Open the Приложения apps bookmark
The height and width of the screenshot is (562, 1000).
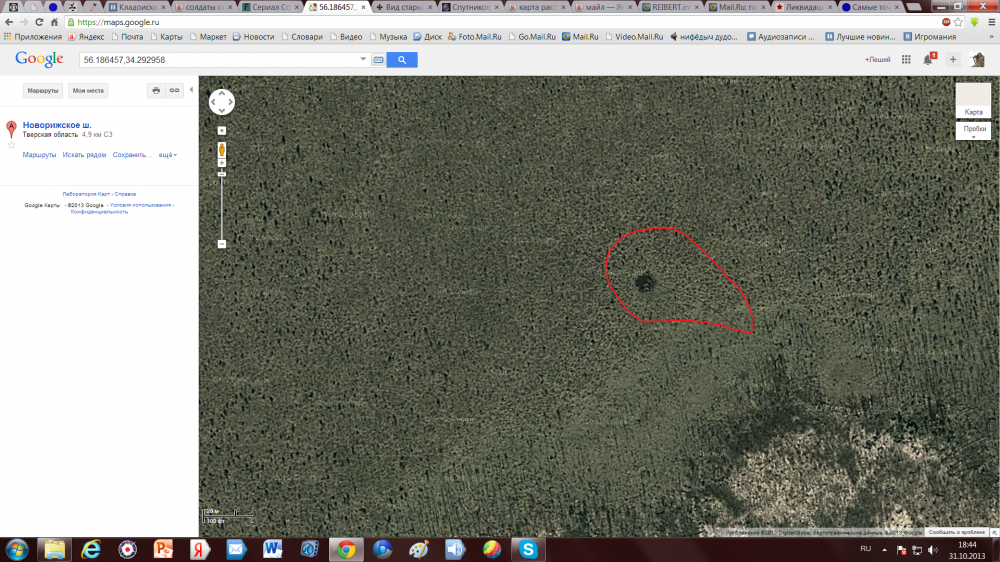click(33, 37)
